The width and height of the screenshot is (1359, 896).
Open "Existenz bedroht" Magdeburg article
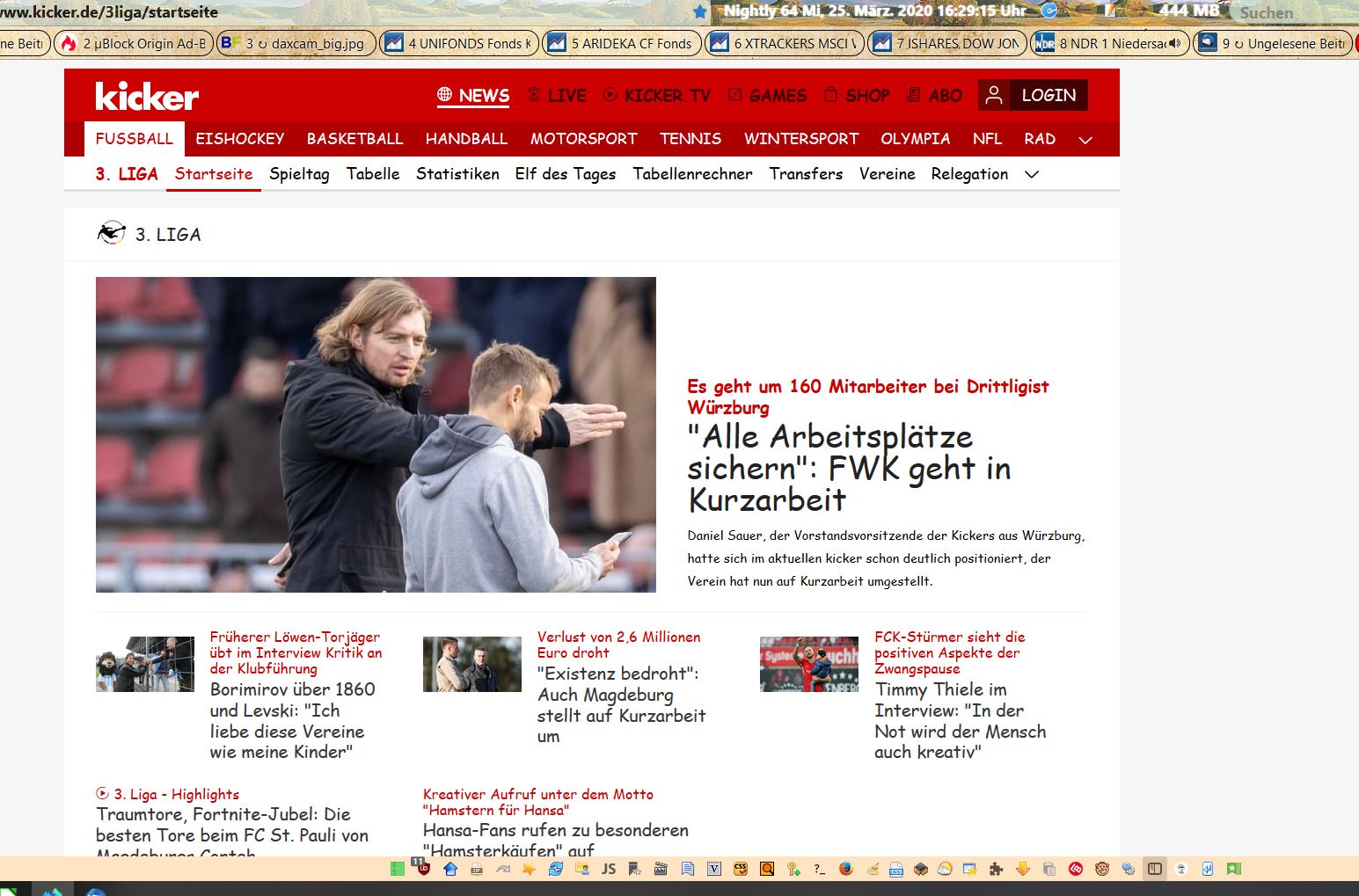point(621,704)
